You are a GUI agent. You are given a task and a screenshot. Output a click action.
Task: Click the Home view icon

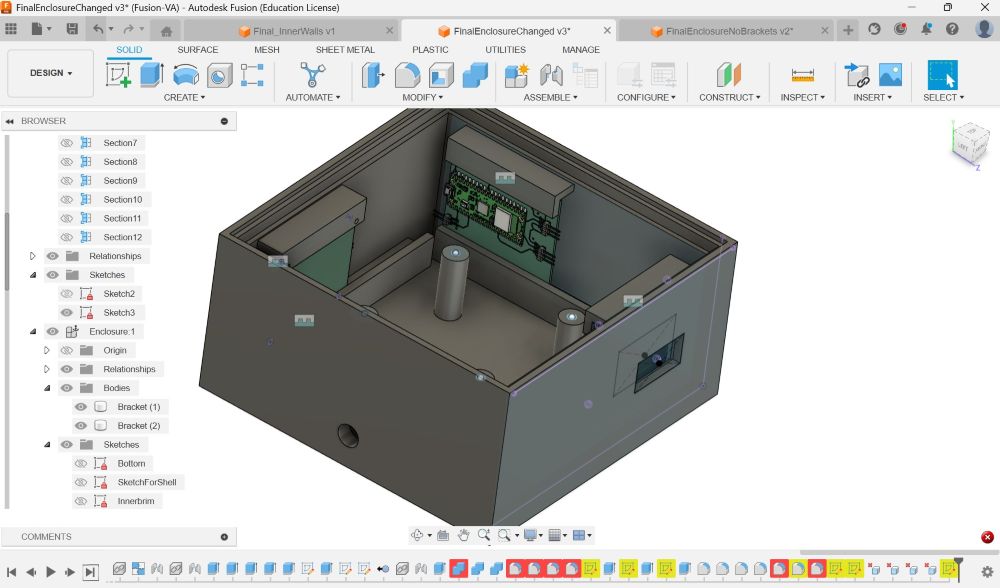(x=166, y=31)
